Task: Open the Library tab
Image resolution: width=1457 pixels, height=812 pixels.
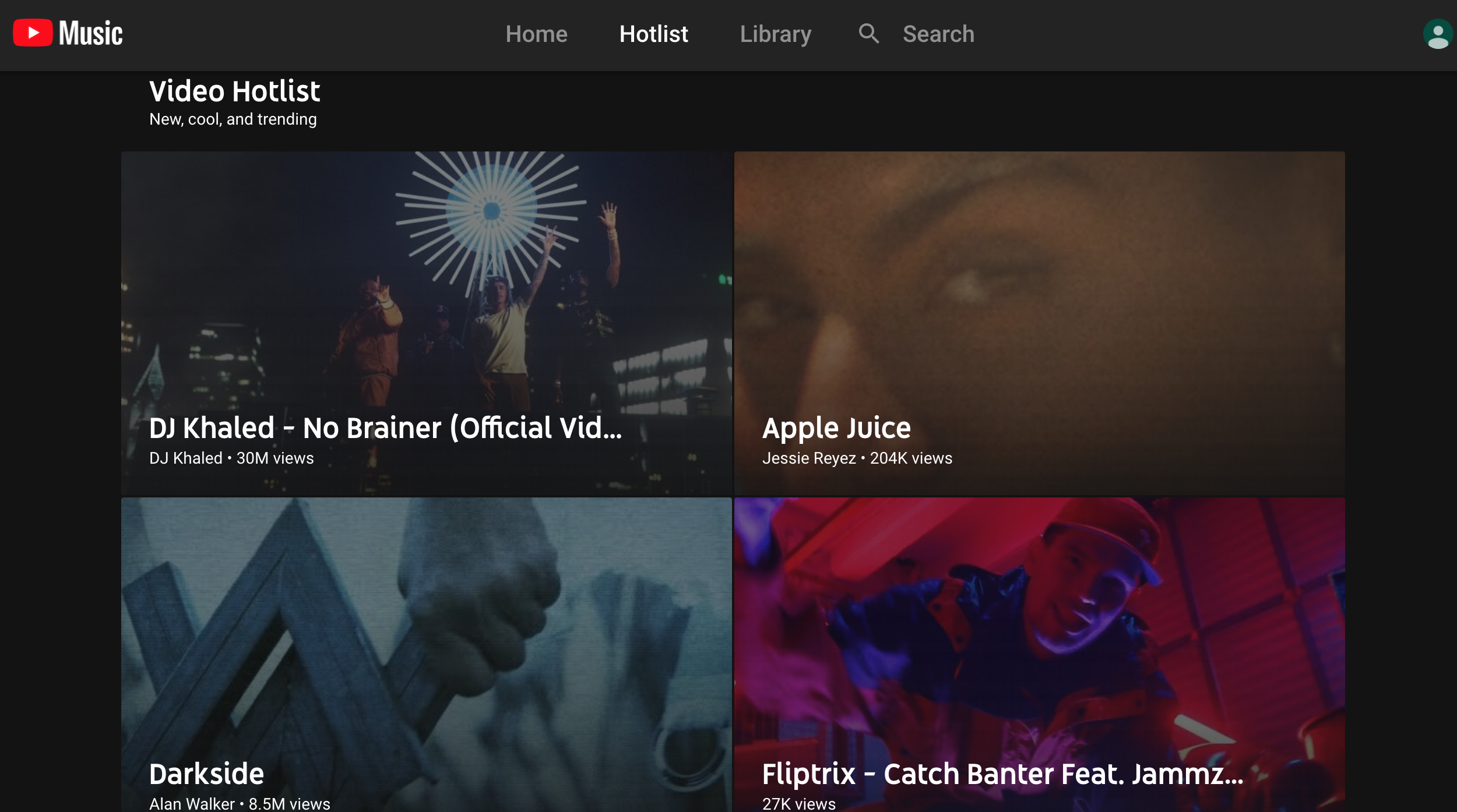Action: coord(775,34)
